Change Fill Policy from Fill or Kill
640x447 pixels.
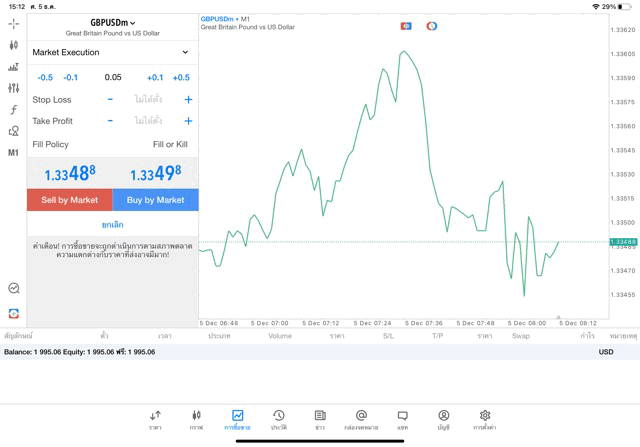coord(169,144)
